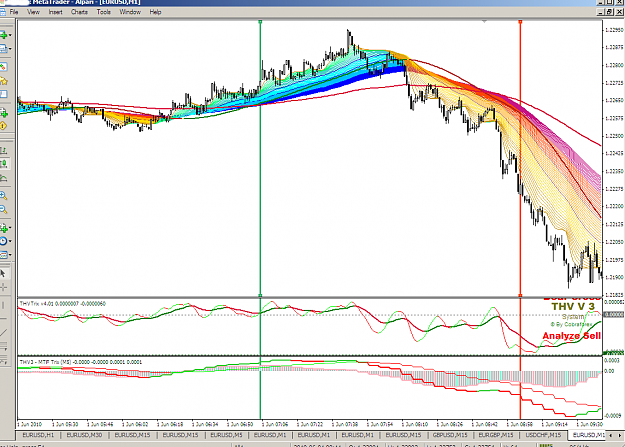Viewport: 625px width, 447px height.
Task: Click the 'THV3 - MTF Trix' indicator label
Action: click(81, 362)
